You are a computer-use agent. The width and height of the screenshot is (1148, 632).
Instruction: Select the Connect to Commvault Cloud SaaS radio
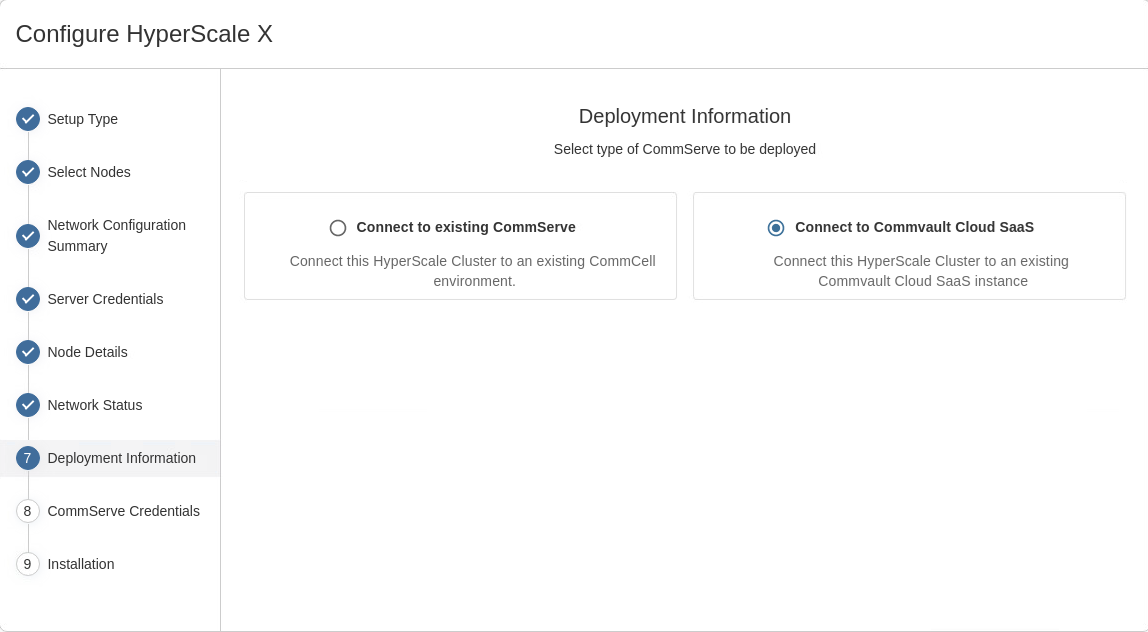tap(776, 228)
